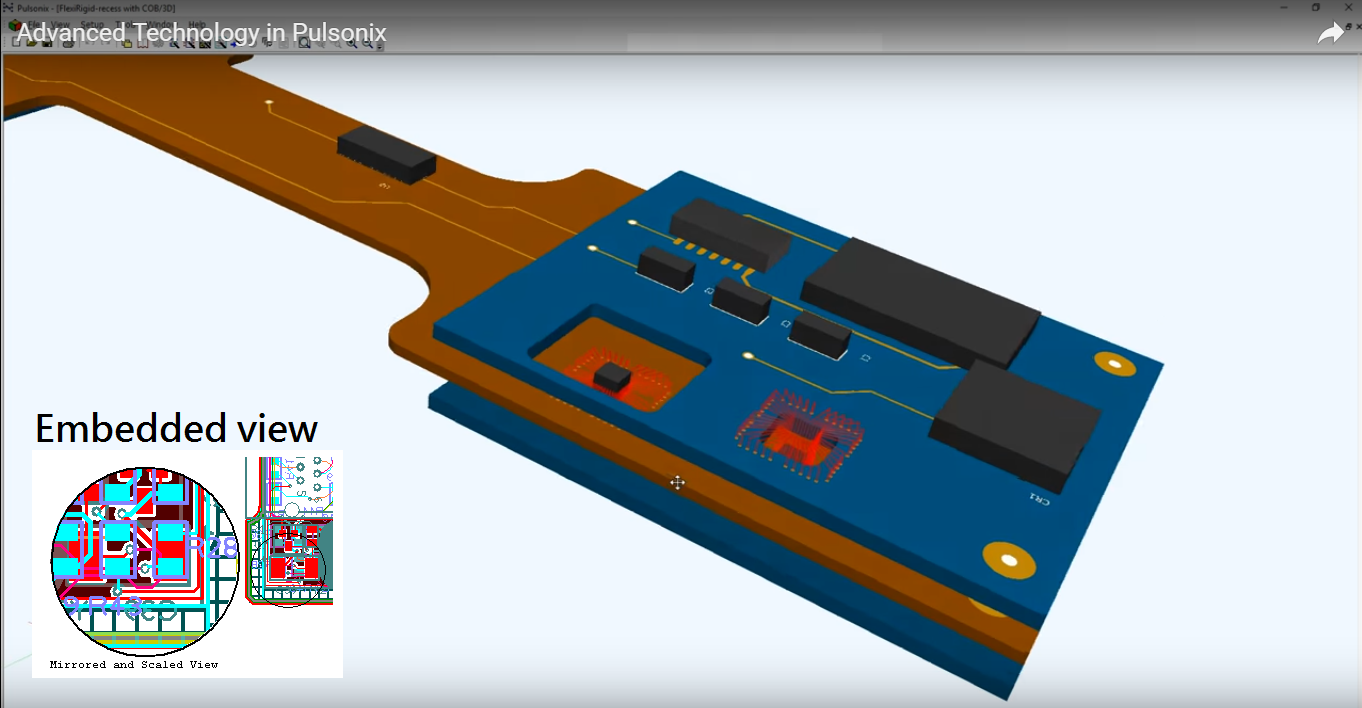Open the Help menu in Pulsonix
The height and width of the screenshot is (708, 1362).
(x=197, y=24)
